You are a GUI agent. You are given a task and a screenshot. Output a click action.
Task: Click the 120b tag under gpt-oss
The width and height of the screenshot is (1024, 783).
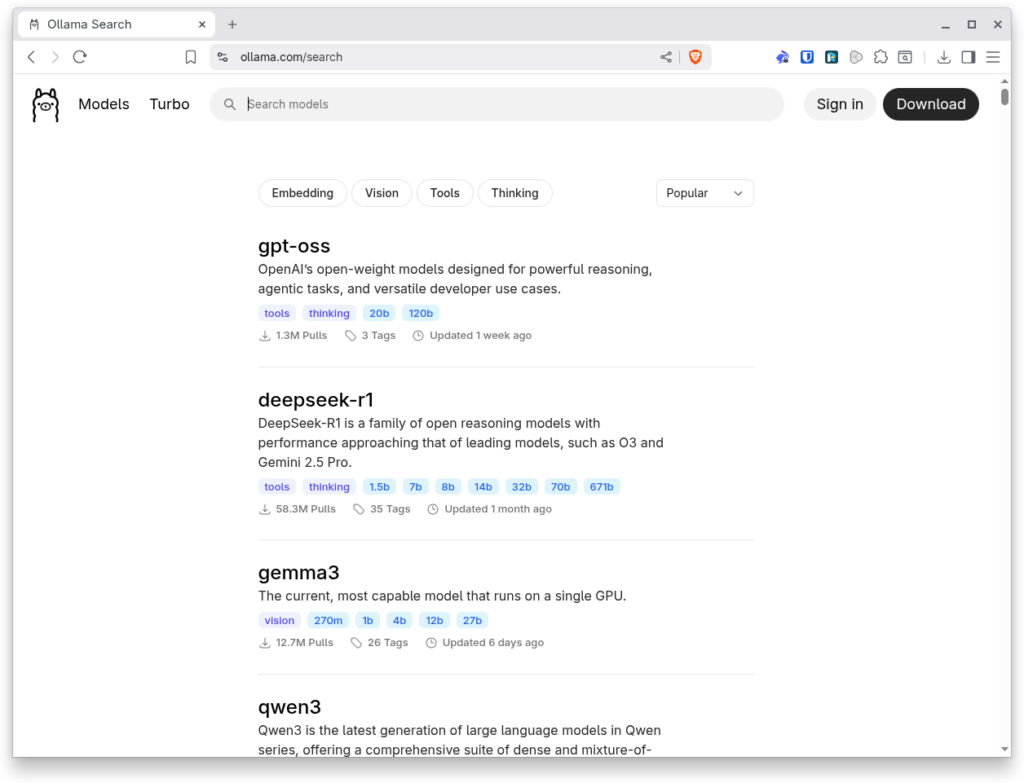tap(421, 313)
